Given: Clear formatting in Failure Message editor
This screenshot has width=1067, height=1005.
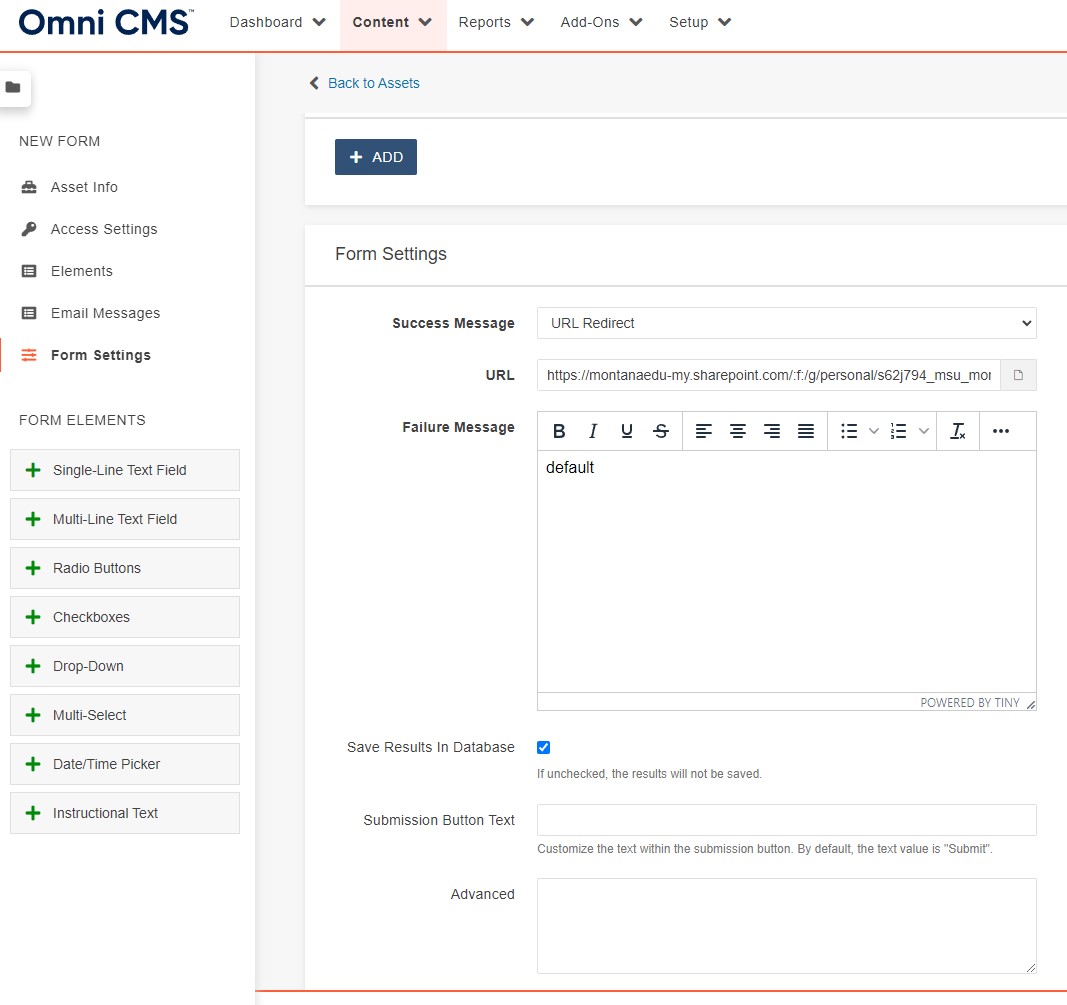Looking at the screenshot, I should click(958, 431).
